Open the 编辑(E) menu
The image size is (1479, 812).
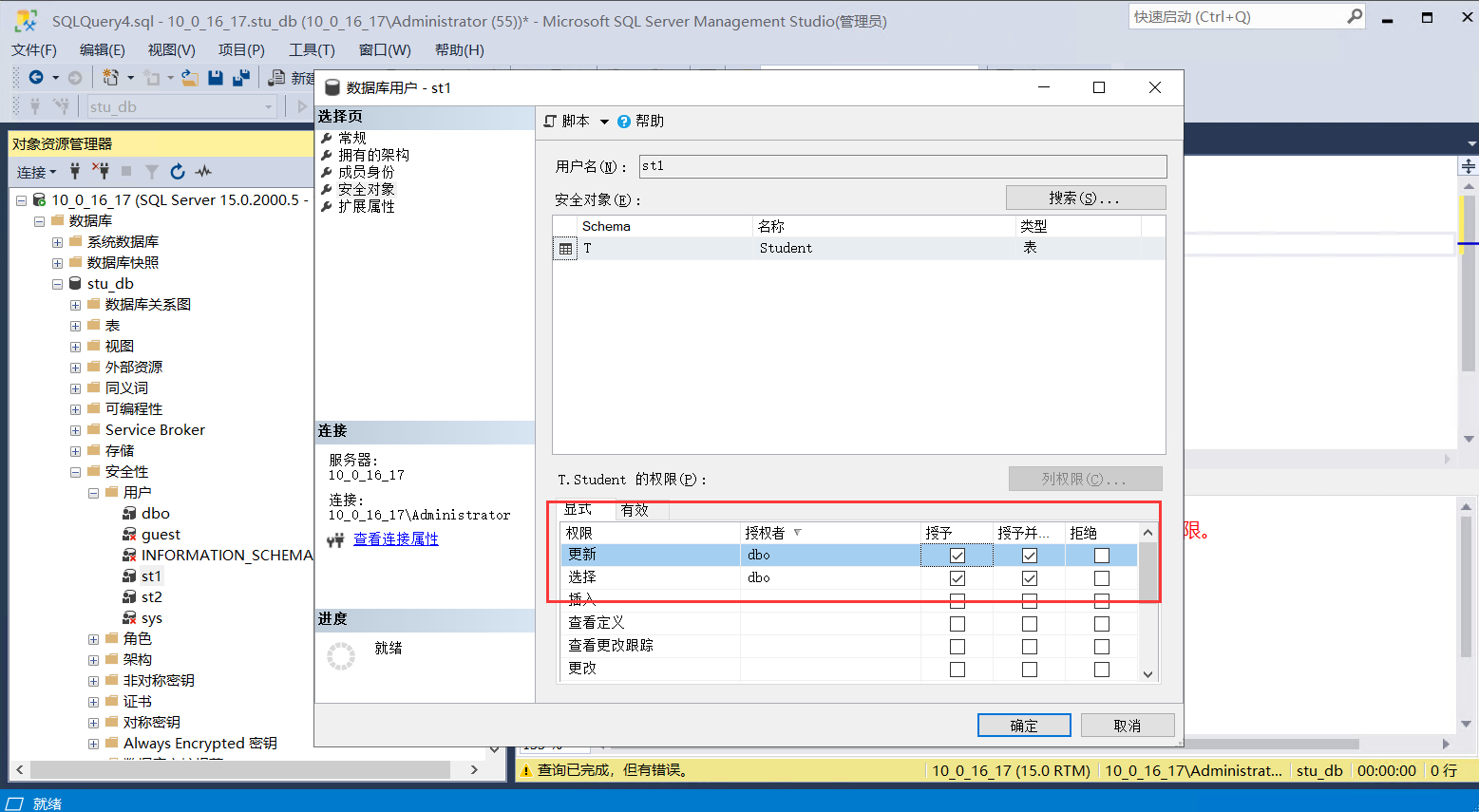point(103,49)
